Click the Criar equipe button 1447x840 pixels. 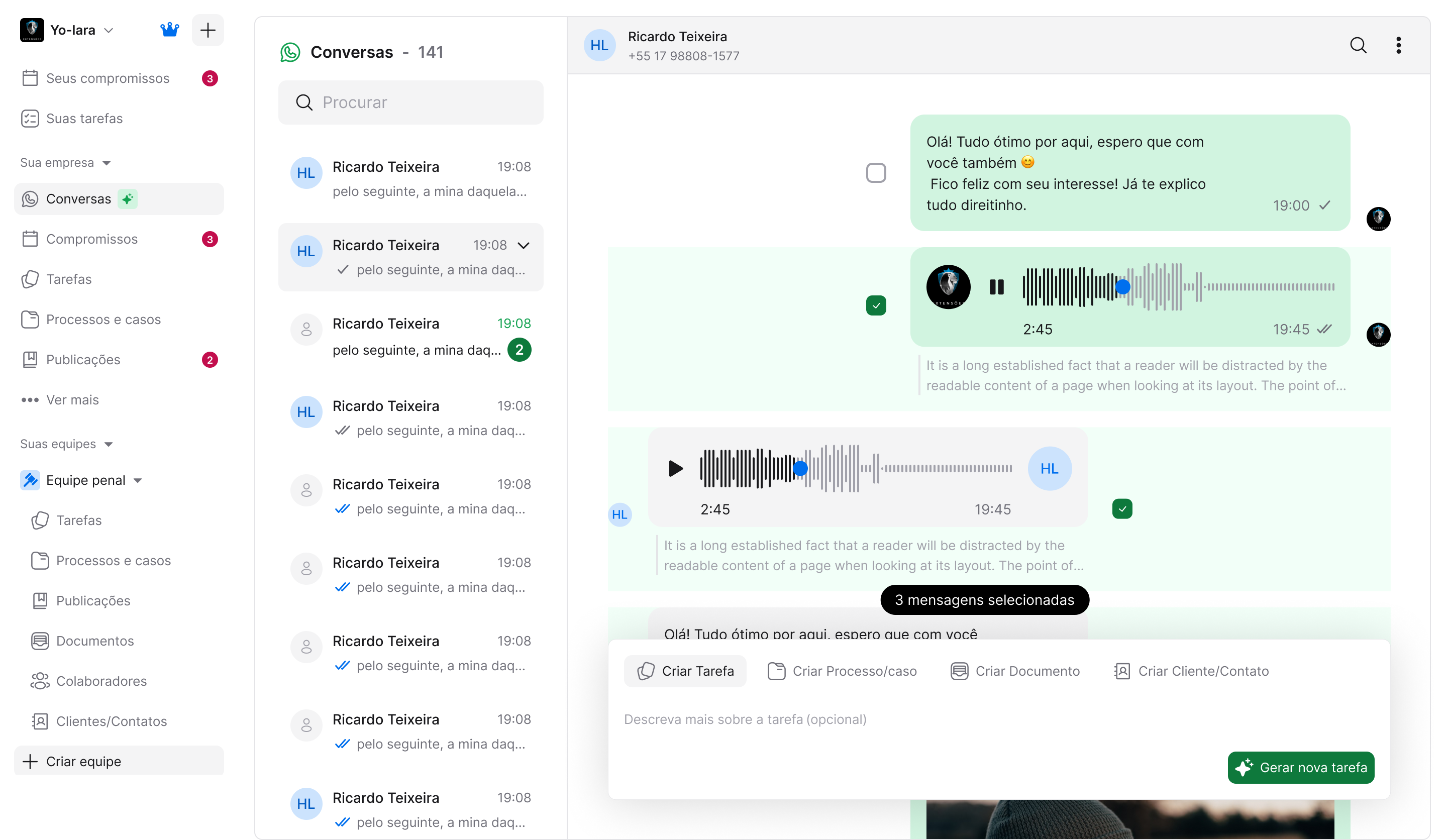(119, 761)
